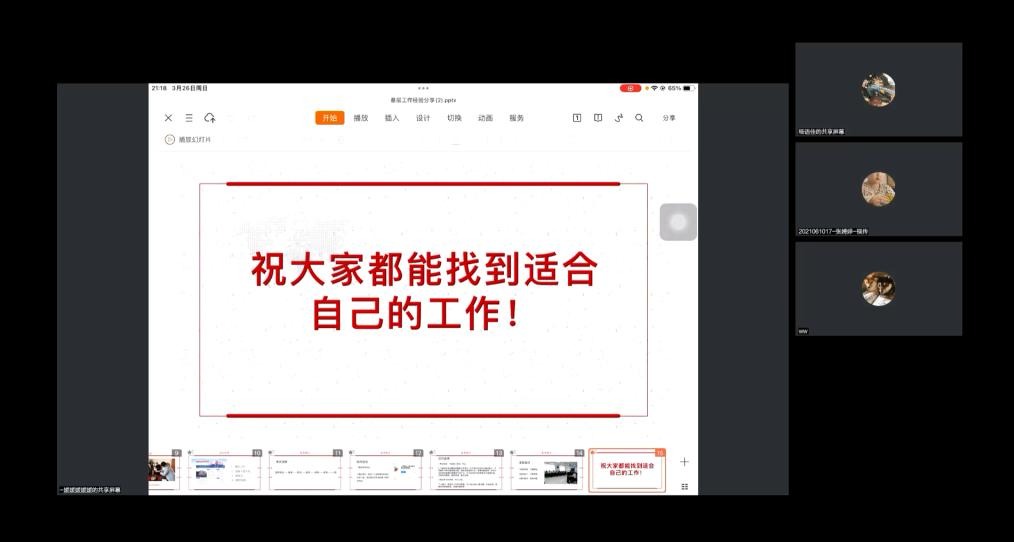Open the hamburger menu icon

click(x=189, y=118)
